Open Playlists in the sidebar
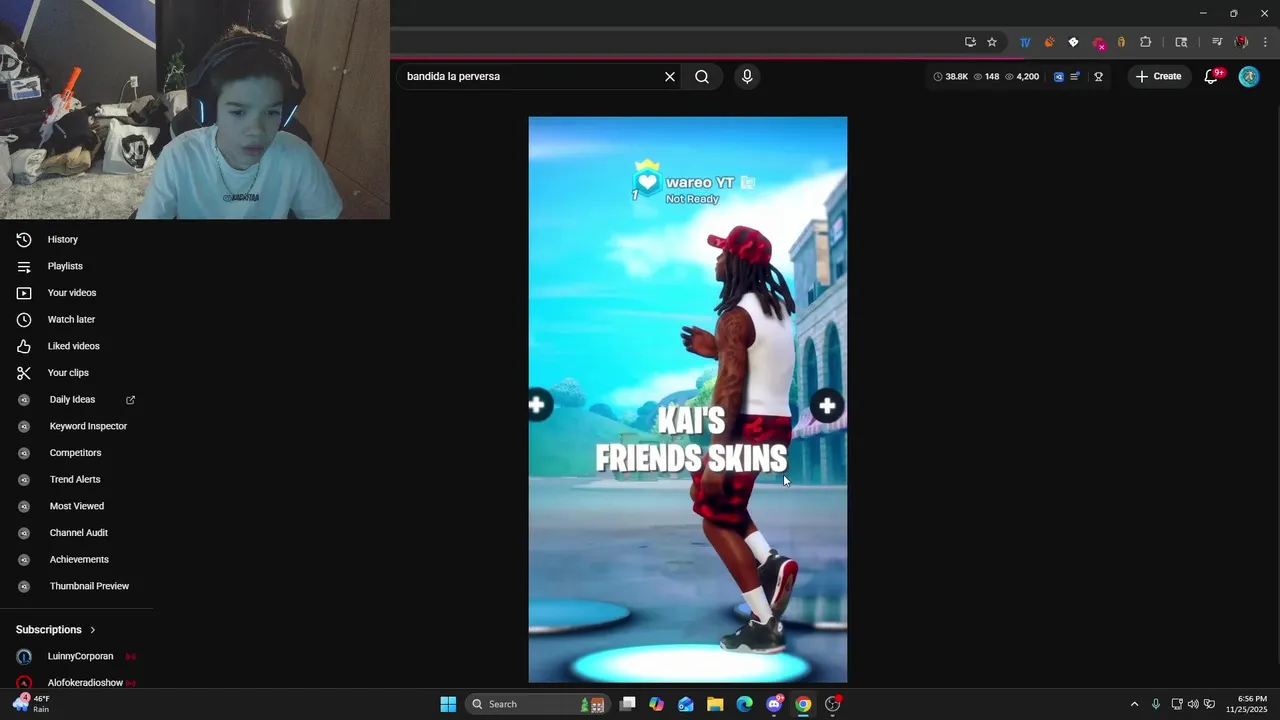 click(x=65, y=266)
